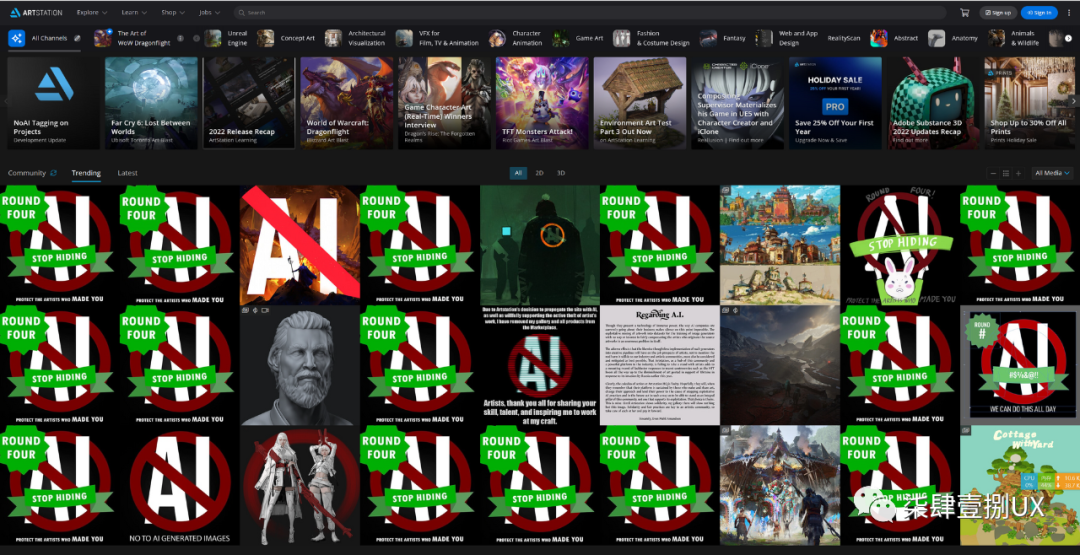
Task: Click the Game Art channel icon
Action: point(561,39)
